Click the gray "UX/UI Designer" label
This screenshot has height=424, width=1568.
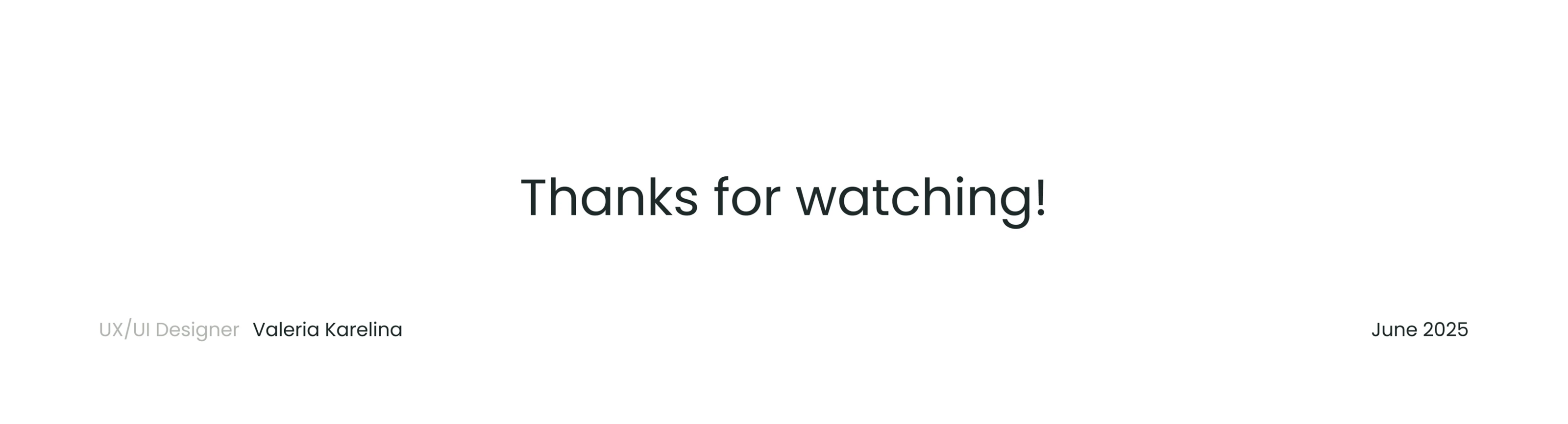pyautogui.click(x=169, y=330)
